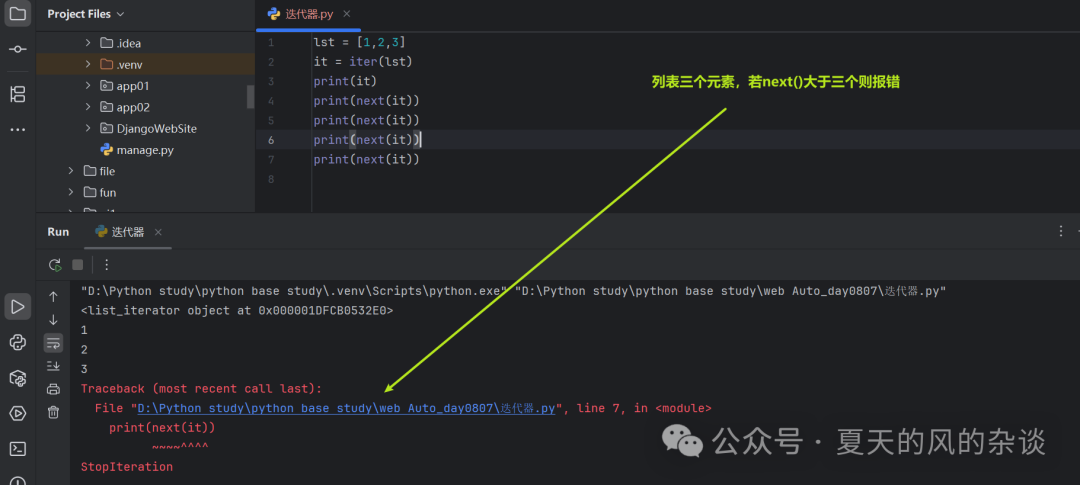Open traceback file link 迭代器.py
Image resolution: width=1080 pixels, height=485 pixels.
pyautogui.click(x=346, y=409)
